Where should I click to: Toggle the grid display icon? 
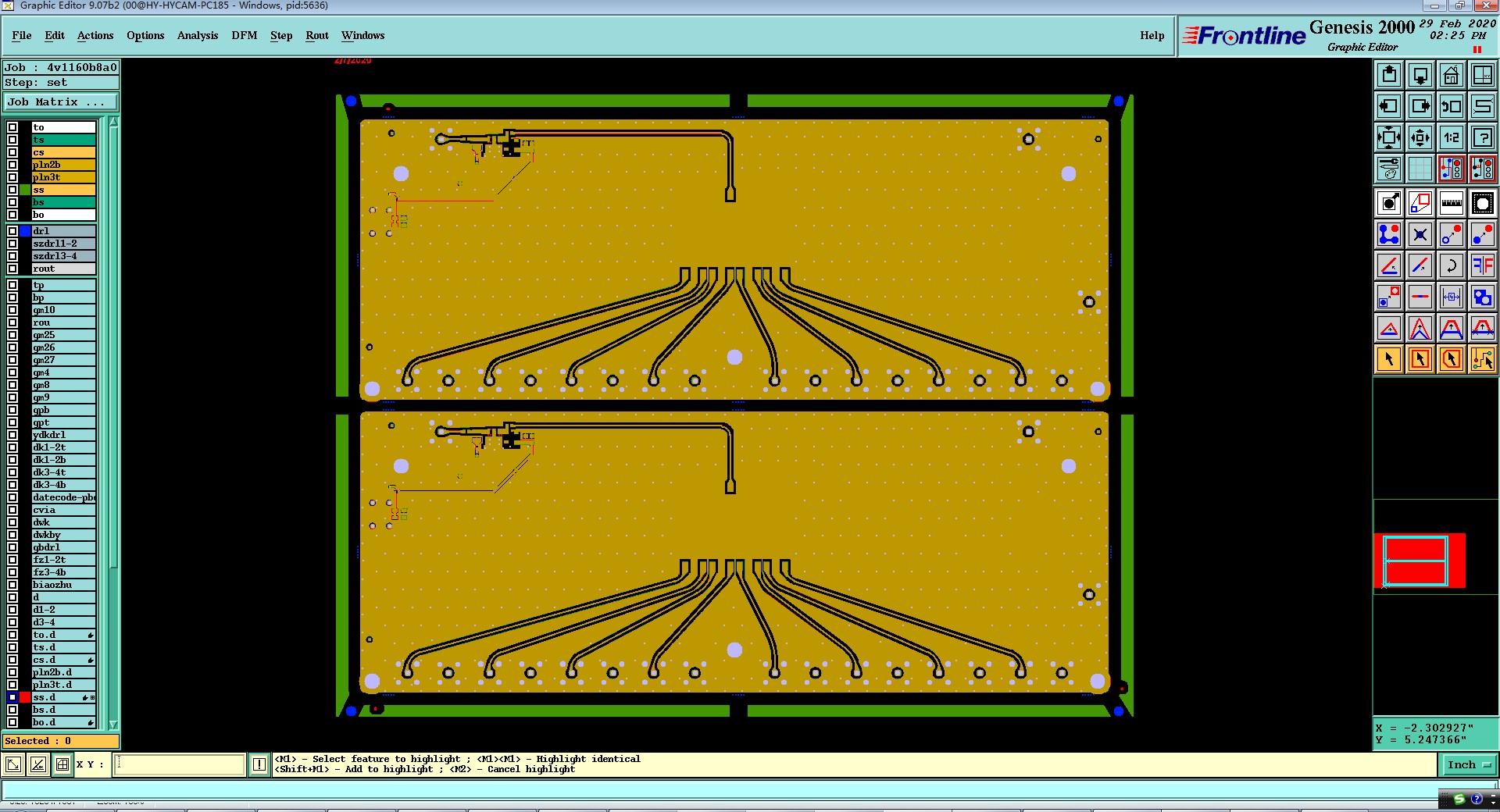(x=1420, y=169)
